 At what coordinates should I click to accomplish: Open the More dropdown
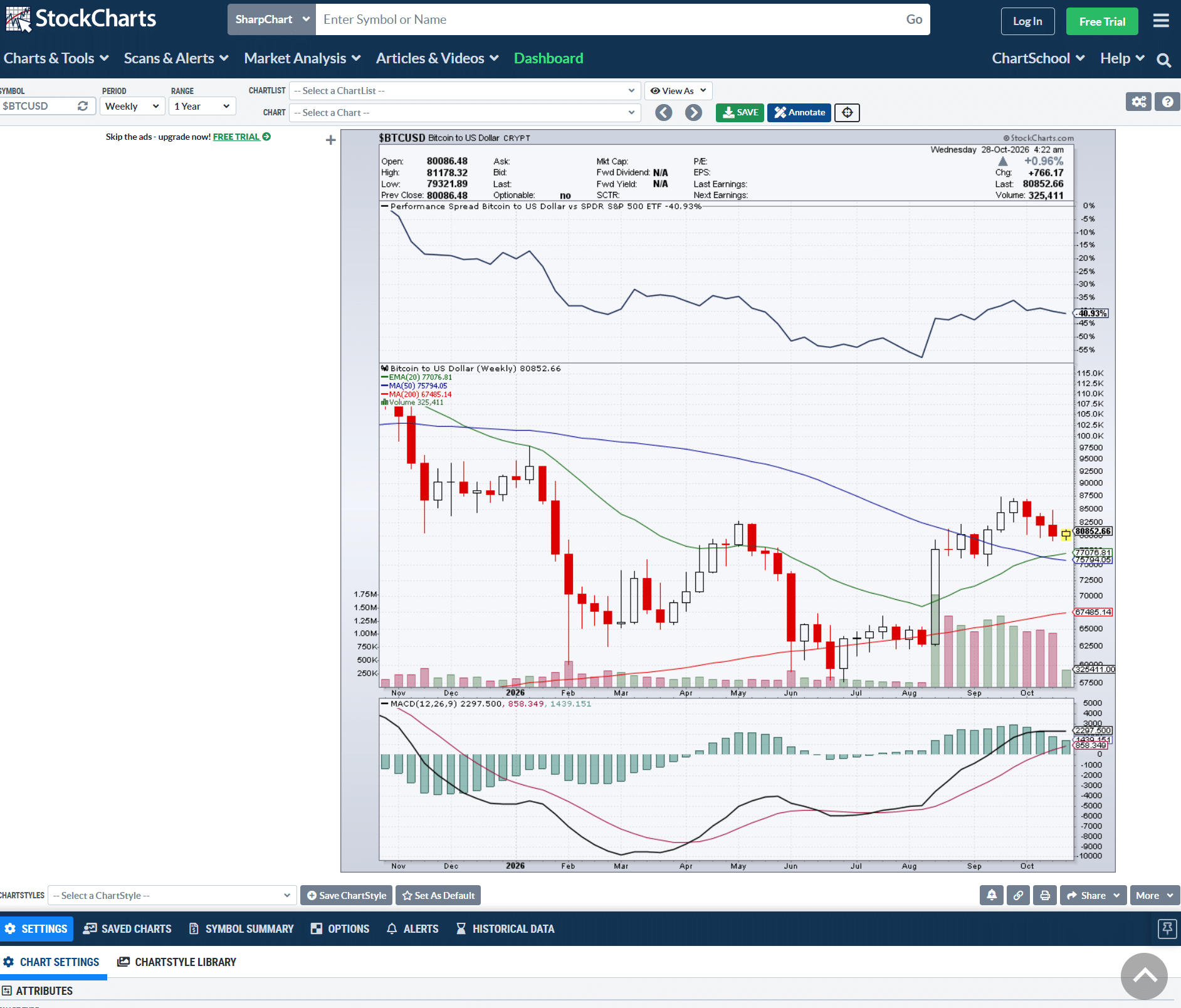point(1155,895)
